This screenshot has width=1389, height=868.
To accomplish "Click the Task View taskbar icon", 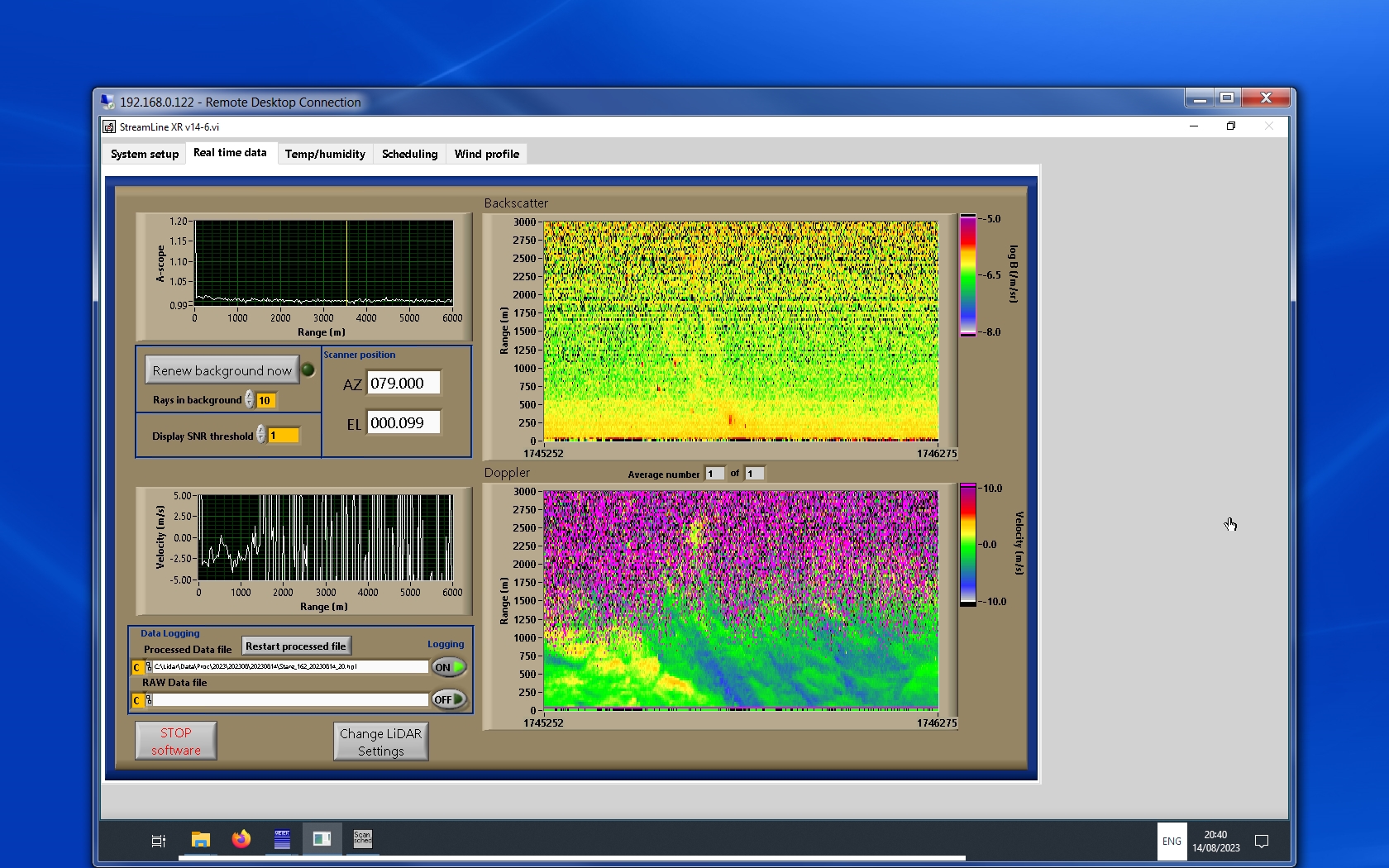I will (159, 841).
